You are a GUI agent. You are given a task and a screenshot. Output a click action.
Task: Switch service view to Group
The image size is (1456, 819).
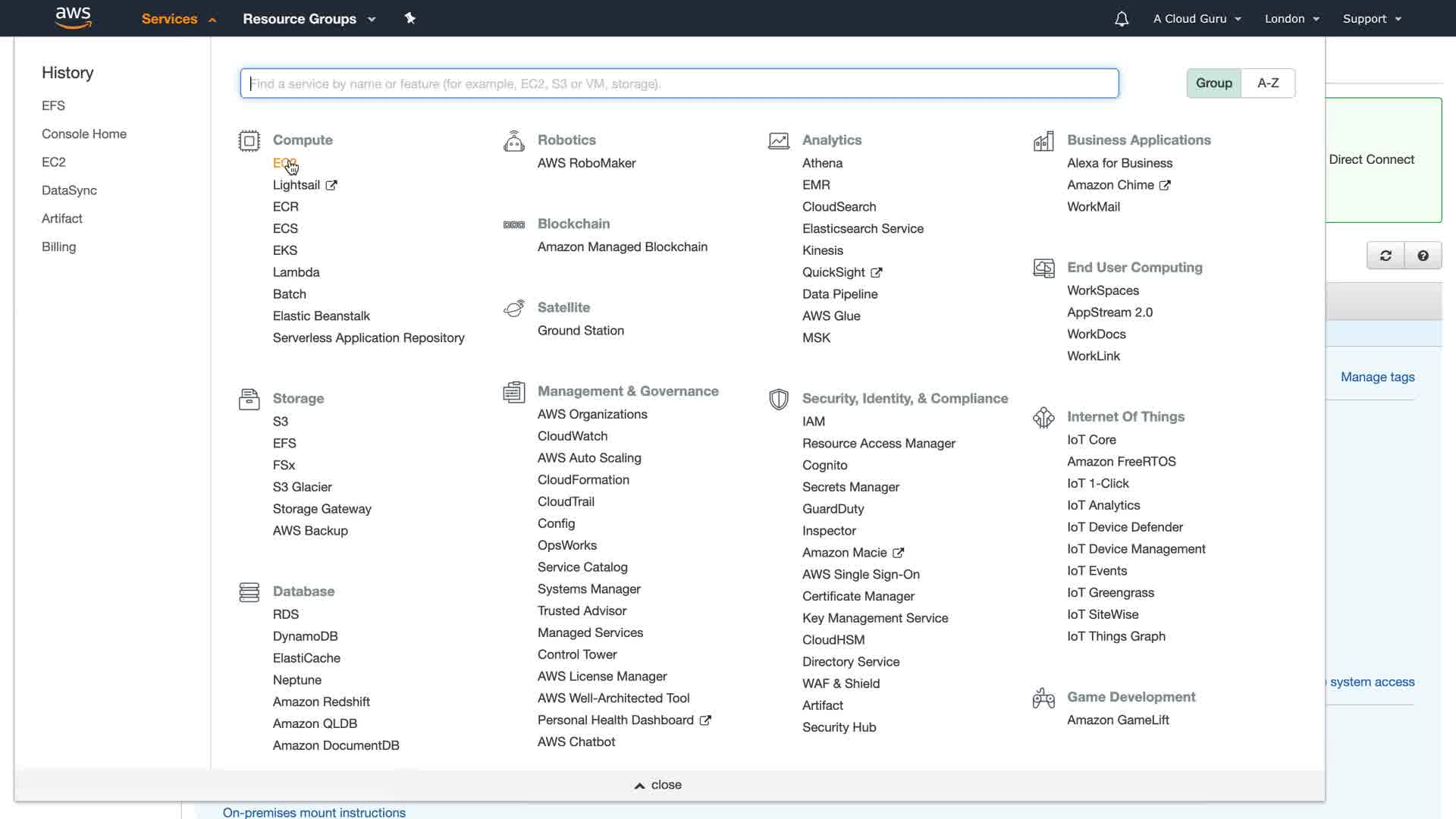(x=1213, y=83)
